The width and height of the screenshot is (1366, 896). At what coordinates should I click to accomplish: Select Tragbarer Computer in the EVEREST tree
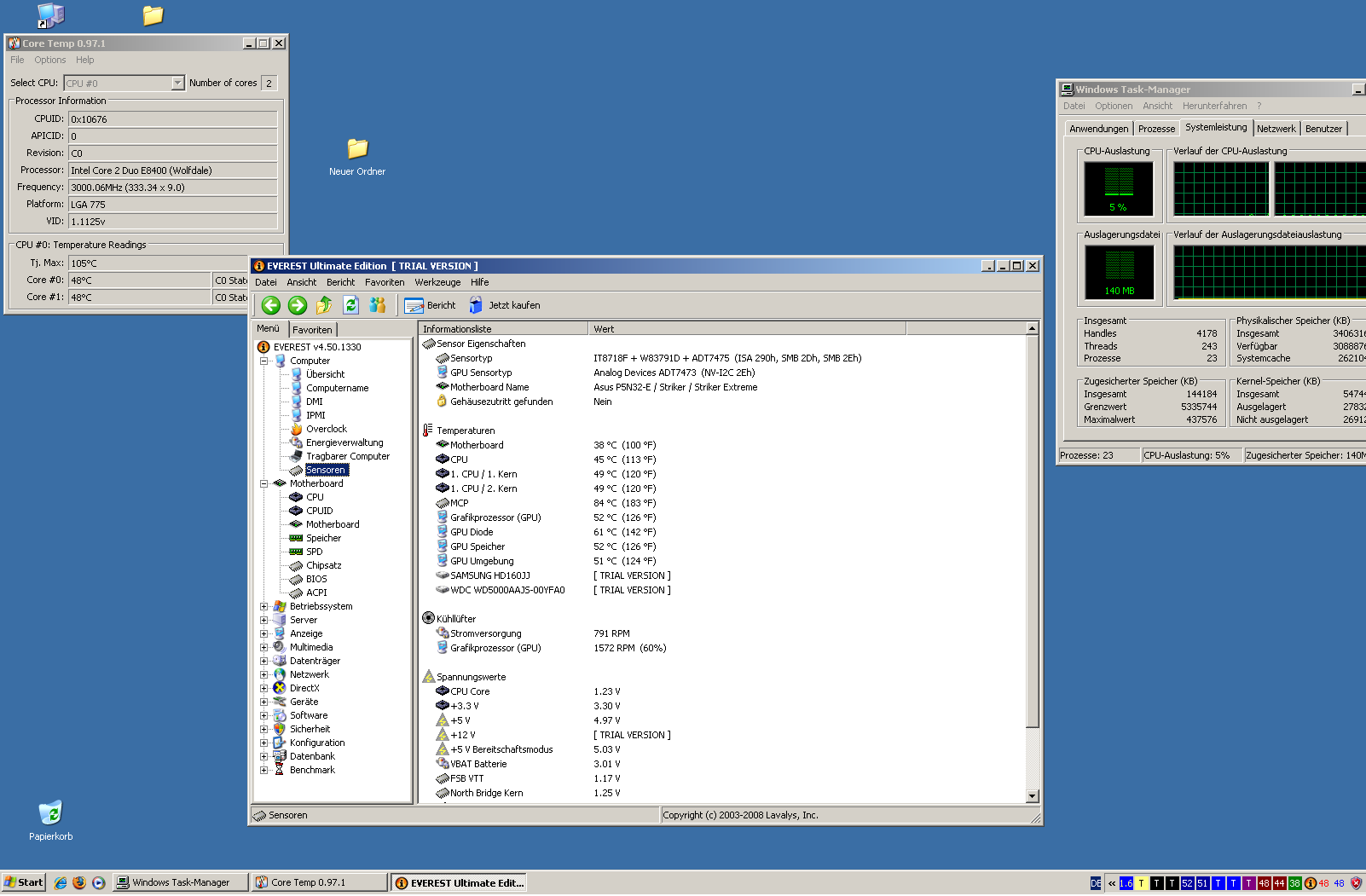click(347, 456)
